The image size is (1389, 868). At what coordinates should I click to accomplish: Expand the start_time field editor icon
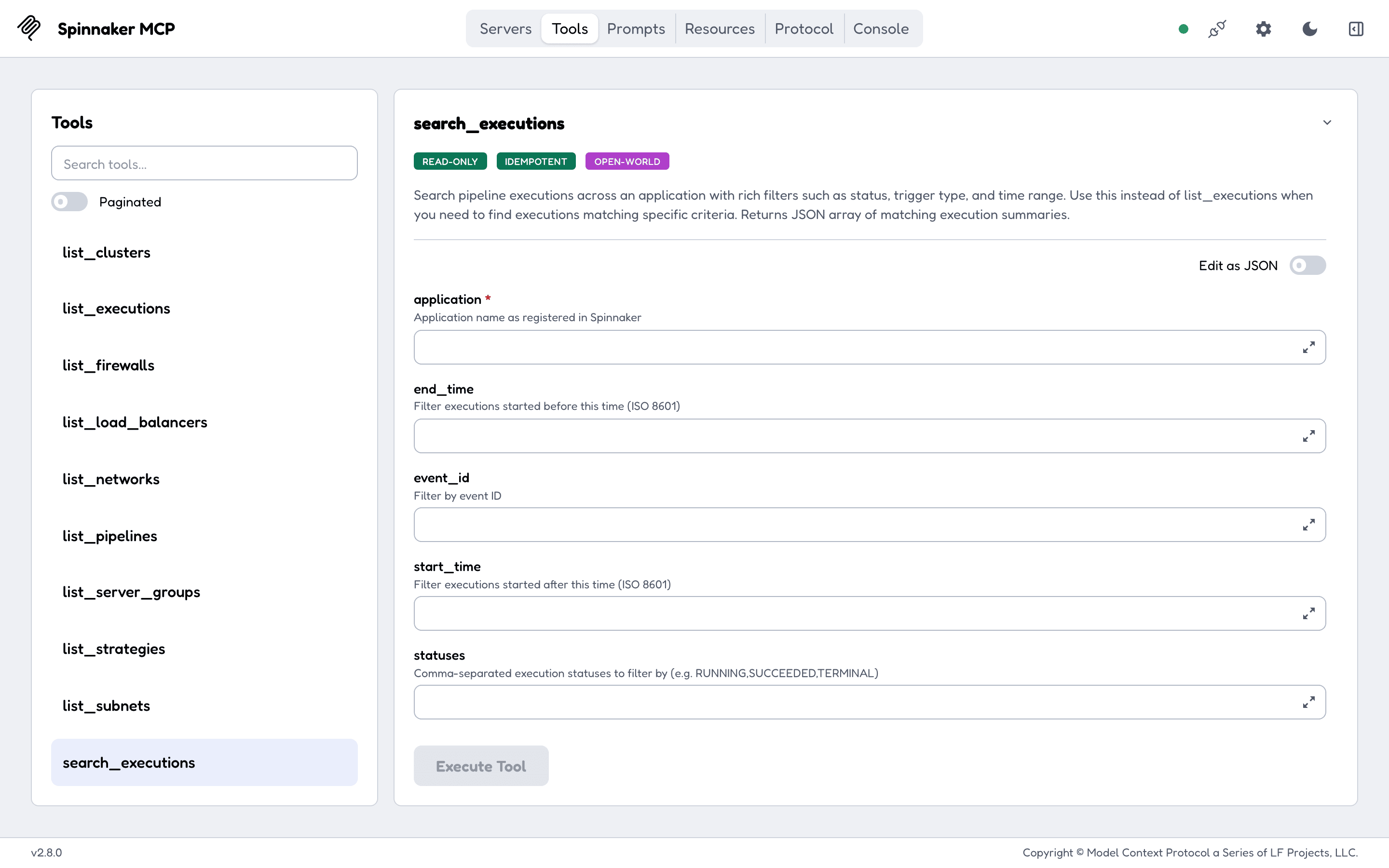click(1308, 614)
